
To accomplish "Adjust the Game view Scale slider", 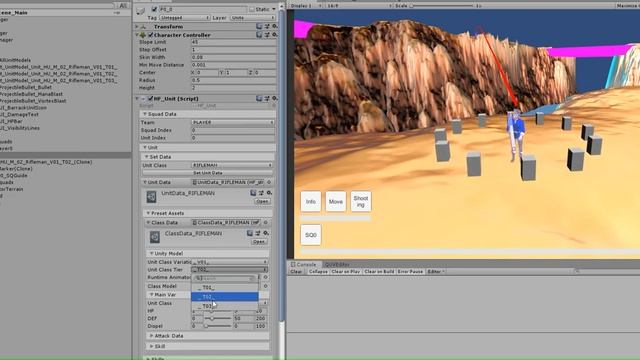I will (x=442, y=6).
